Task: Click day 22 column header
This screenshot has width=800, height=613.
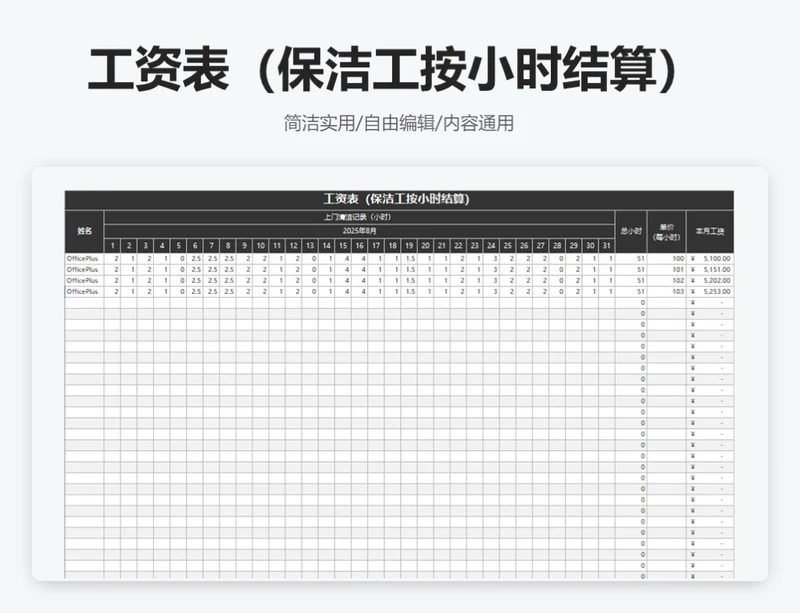Action: (458, 246)
